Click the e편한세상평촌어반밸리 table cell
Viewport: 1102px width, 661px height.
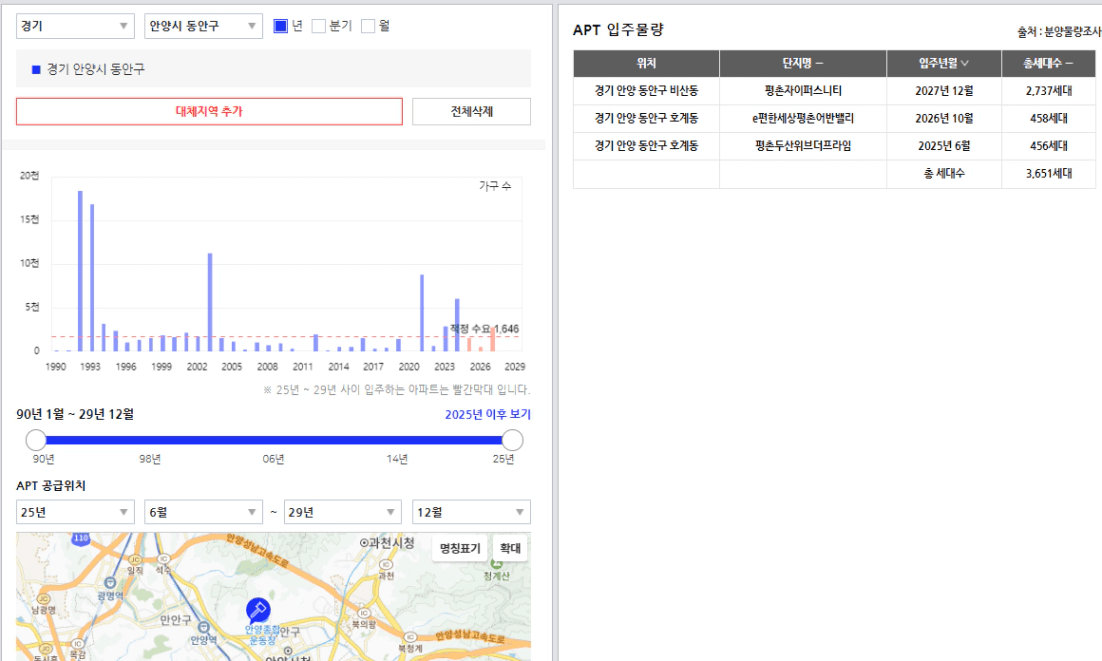pyautogui.click(x=803, y=118)
